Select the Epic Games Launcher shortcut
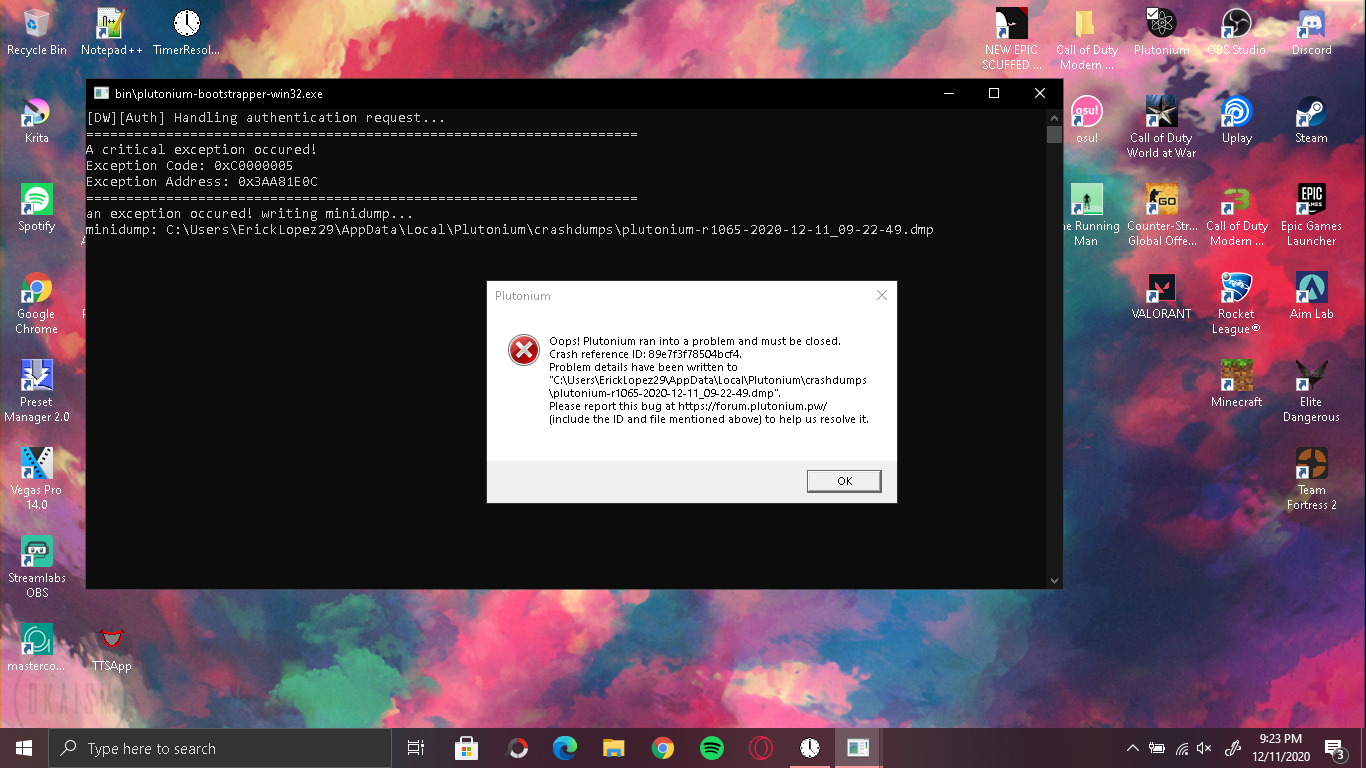This screenshot has height=768, width=1366. (1312, 216)
